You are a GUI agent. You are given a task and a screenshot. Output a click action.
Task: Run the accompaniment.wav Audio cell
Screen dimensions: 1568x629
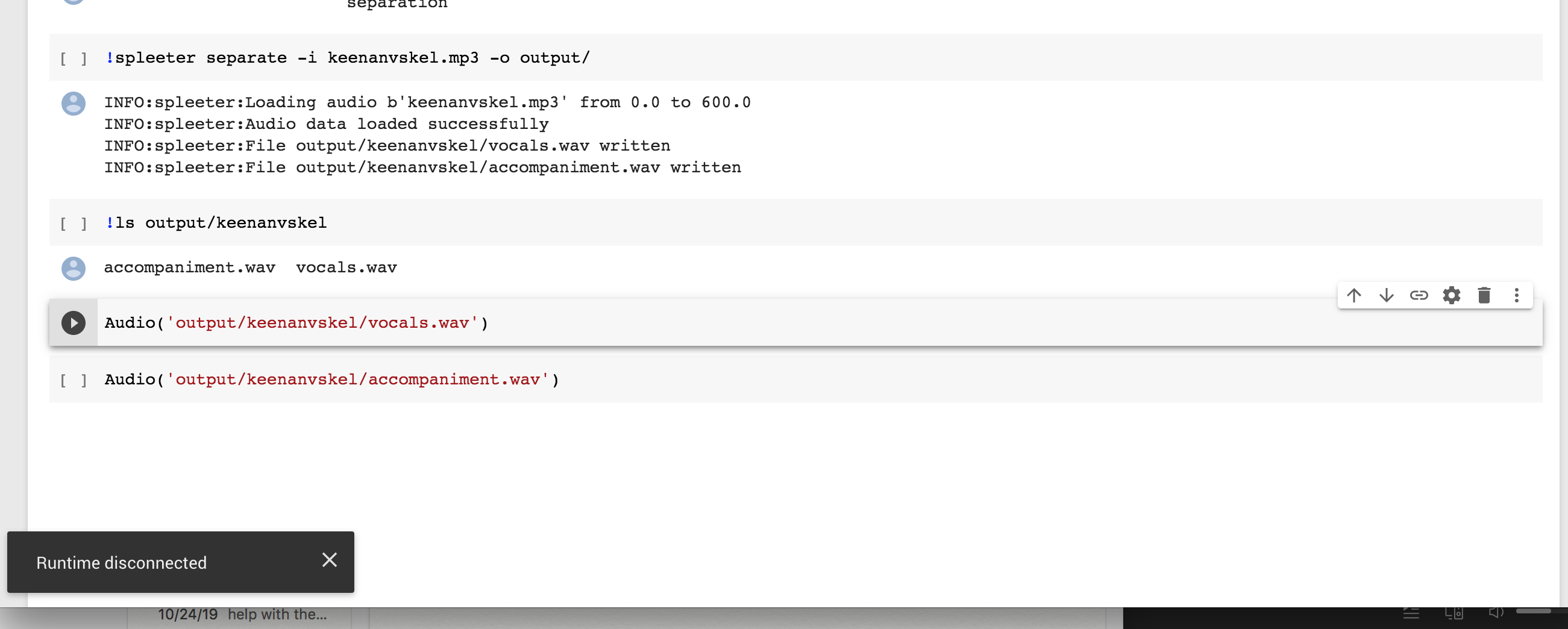coord(73,379)
